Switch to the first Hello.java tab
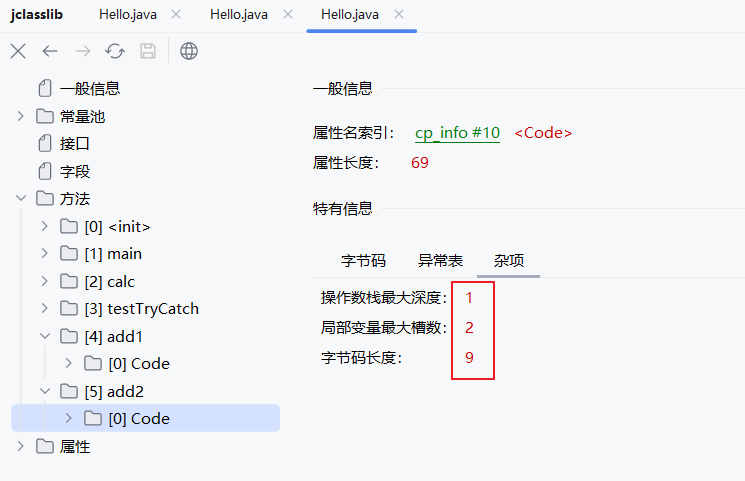Viewport: 745px width, 481px height. click(128, 15)
